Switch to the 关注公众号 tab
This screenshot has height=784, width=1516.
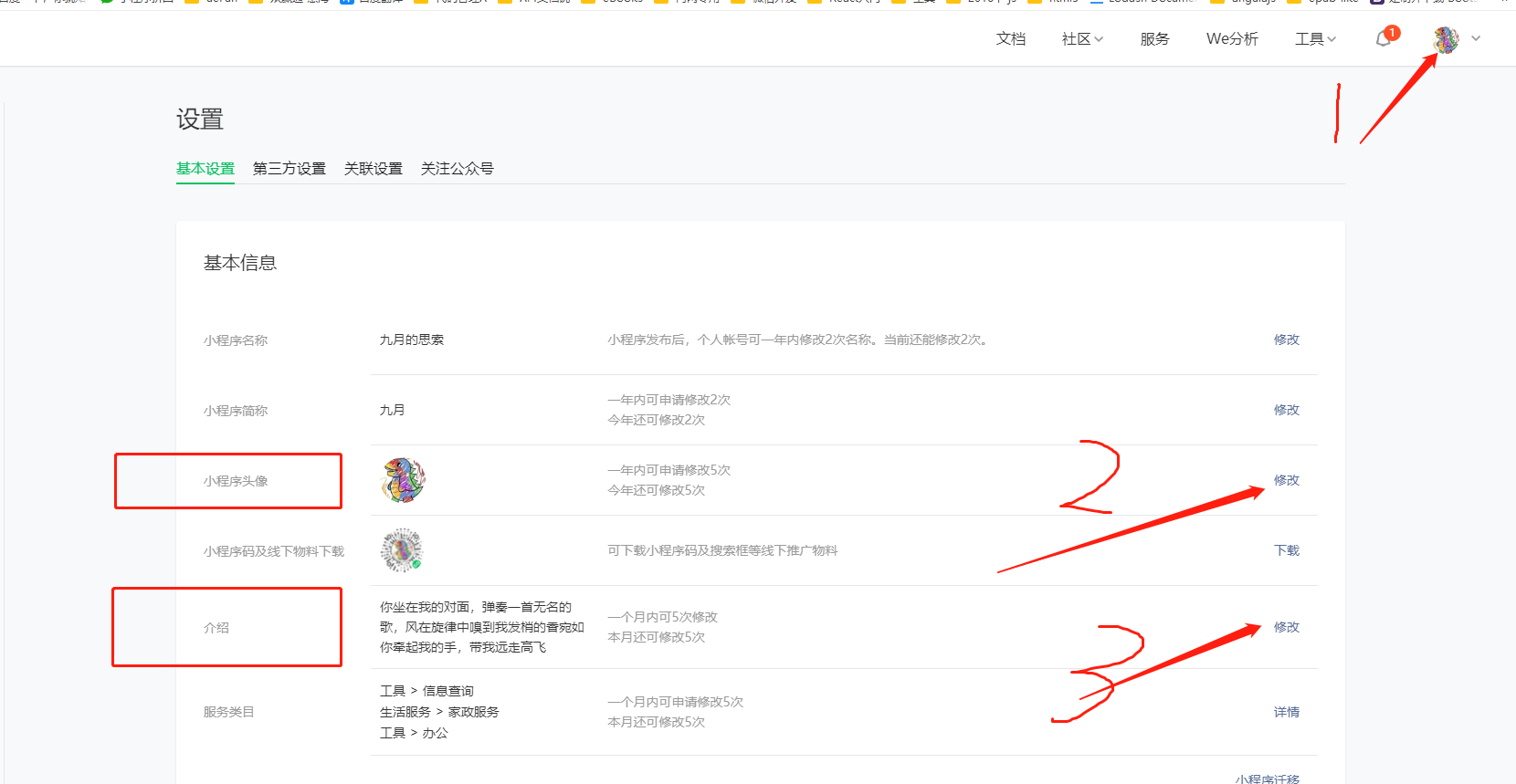458,169
